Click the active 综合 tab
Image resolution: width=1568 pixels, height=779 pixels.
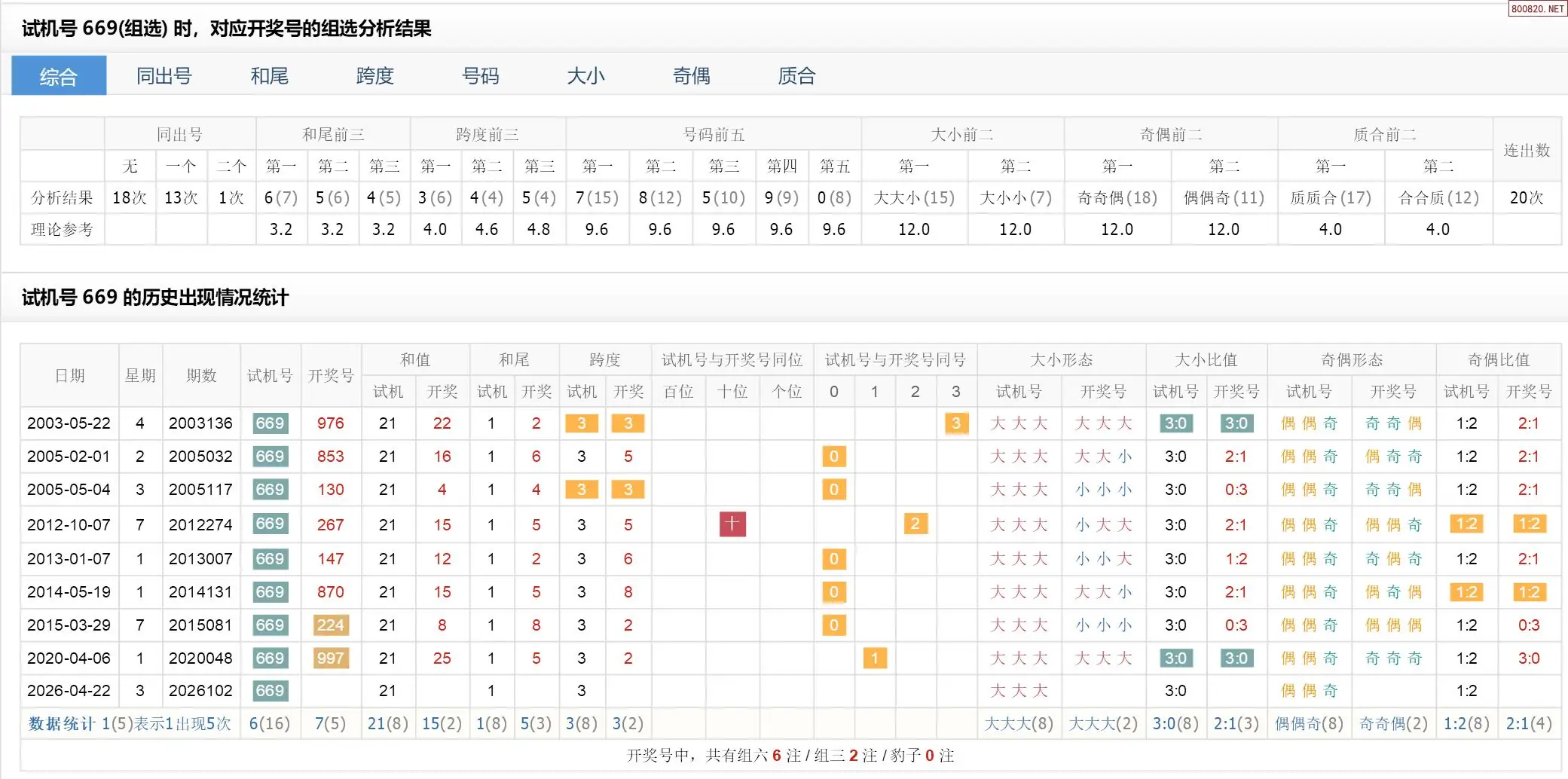(59, 76)
